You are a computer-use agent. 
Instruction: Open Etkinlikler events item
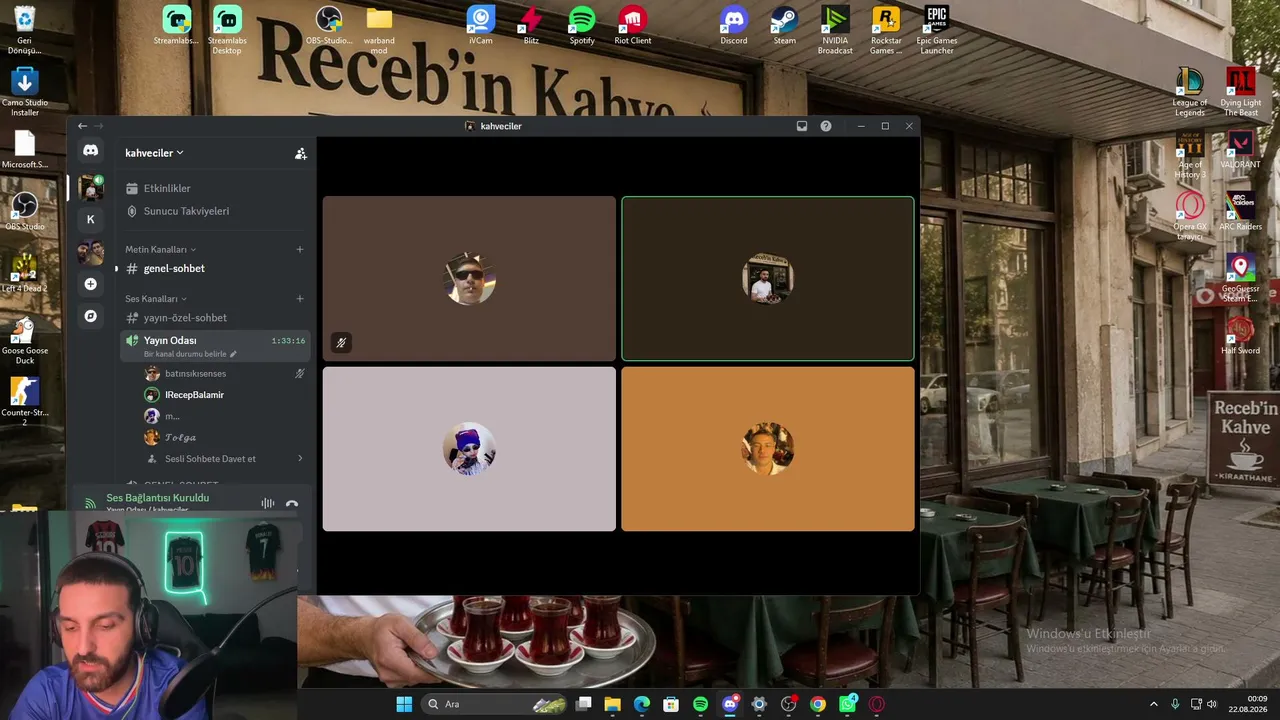[x=214, y=188]
